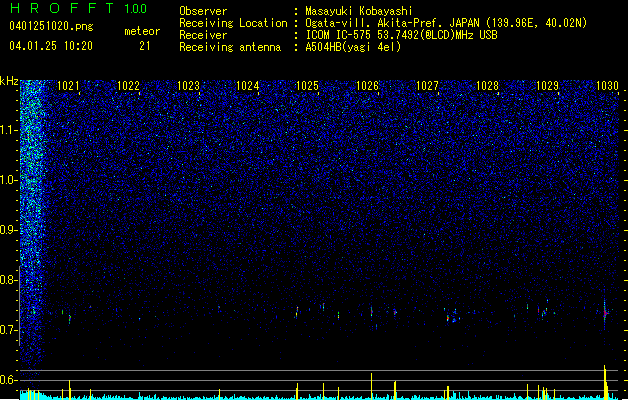629x400 pixels.
Task: Click the 1024 time marker
Action: (x=248, y=86)
